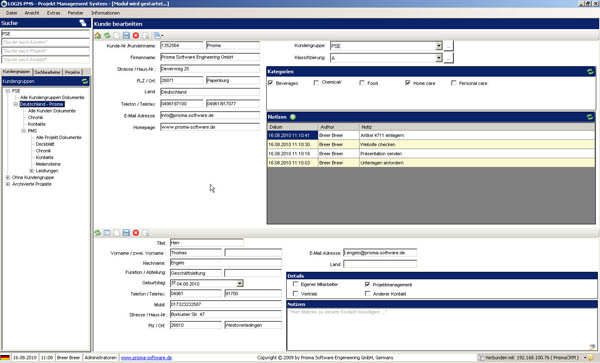Open the Kundengruppe dropdown arrow
Image resolution: width=600 pixels, height=363 pixels.
coord(439,46)
